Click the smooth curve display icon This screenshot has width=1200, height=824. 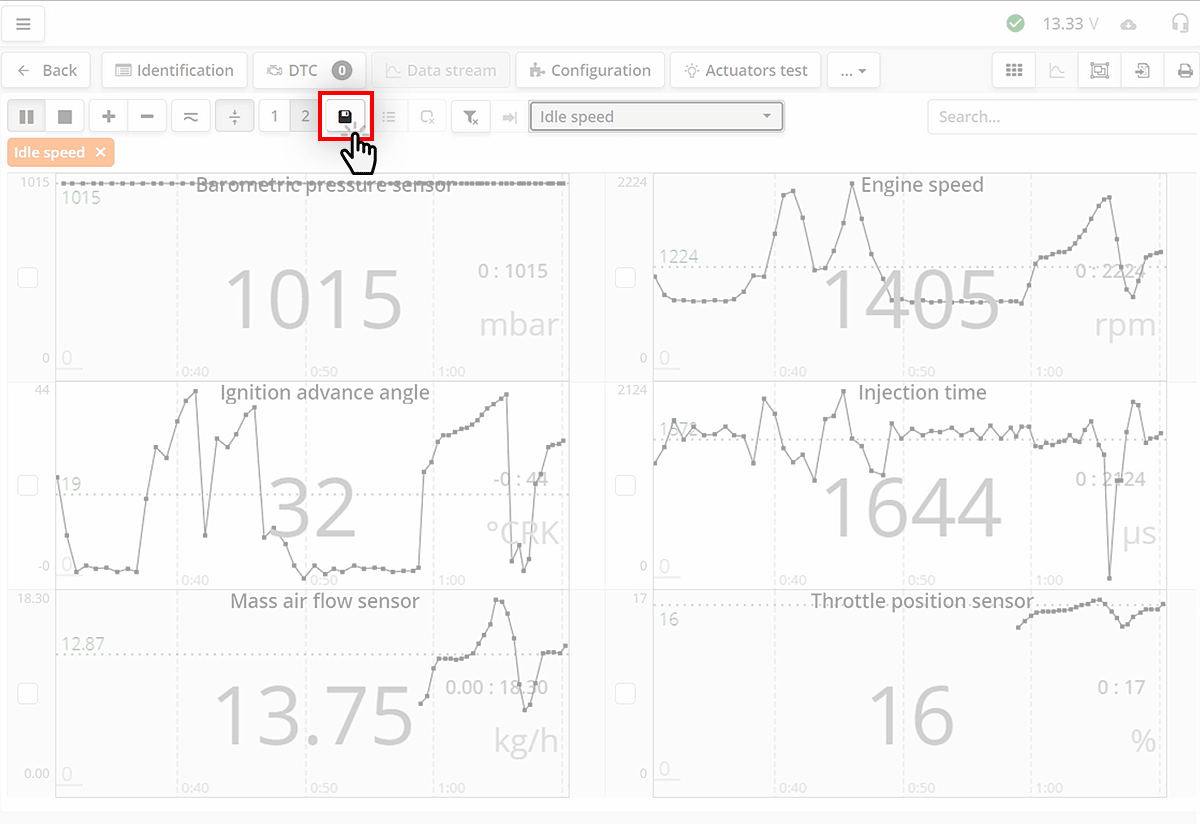pos(190,116)
